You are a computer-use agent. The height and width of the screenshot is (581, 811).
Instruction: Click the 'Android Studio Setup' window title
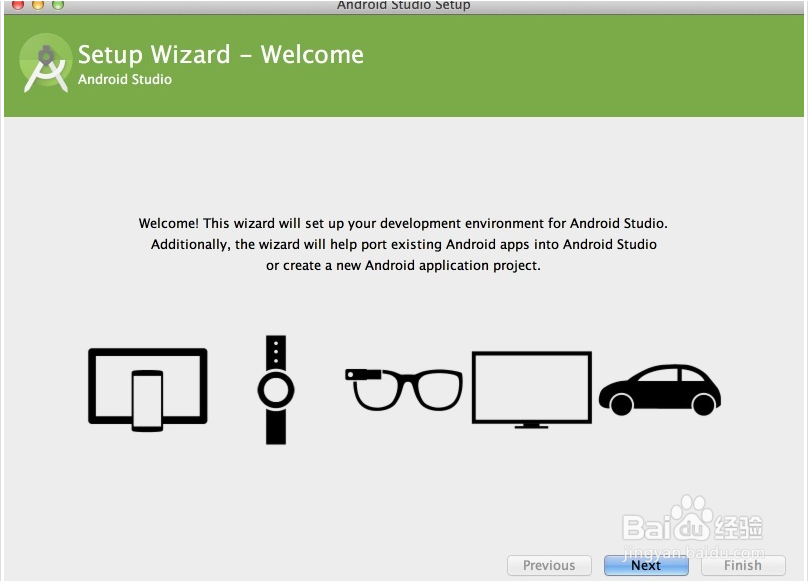coord(403,5)
